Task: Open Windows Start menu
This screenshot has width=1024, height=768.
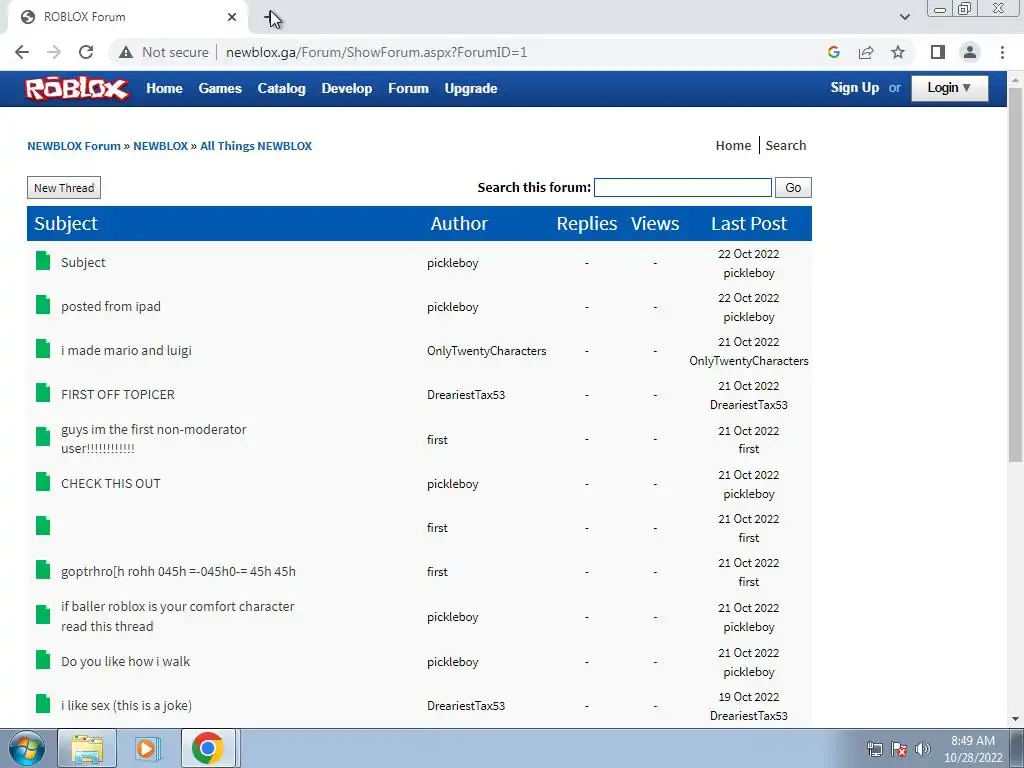Action: 26,748
